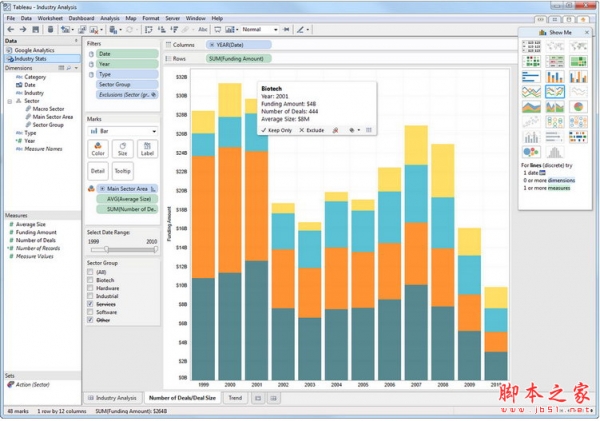Select the Industry Stats data source
Screen dimensions: 600x421
pos(42,59)
